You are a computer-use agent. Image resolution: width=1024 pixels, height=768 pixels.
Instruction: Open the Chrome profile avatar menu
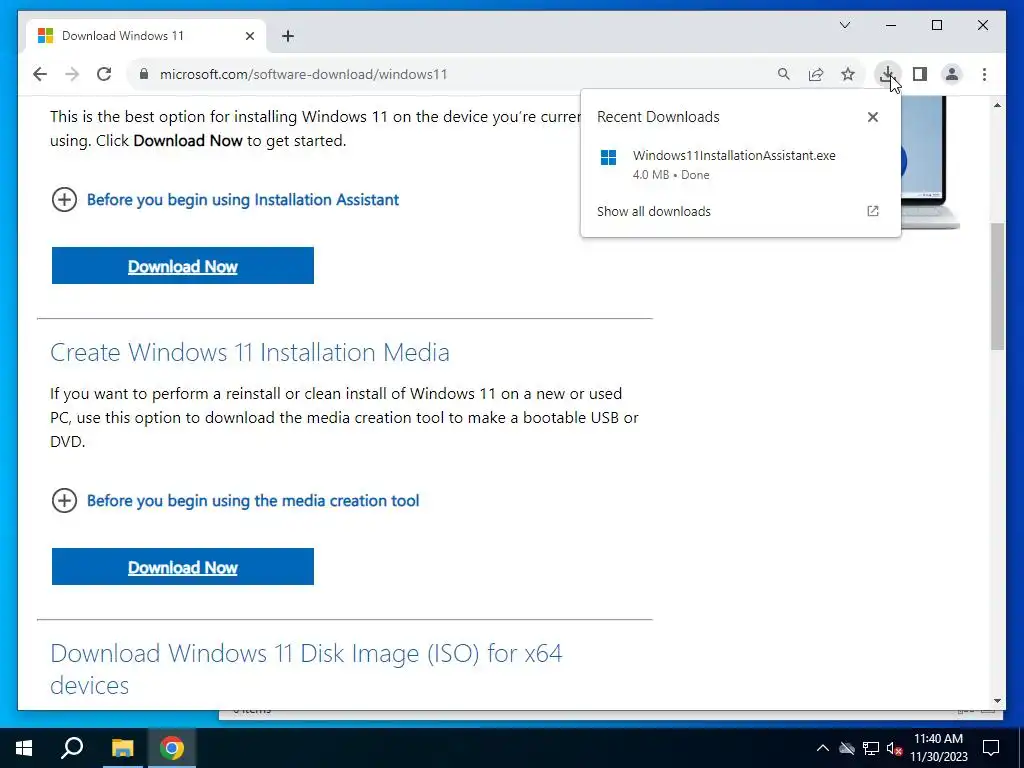tap(952, 74)
